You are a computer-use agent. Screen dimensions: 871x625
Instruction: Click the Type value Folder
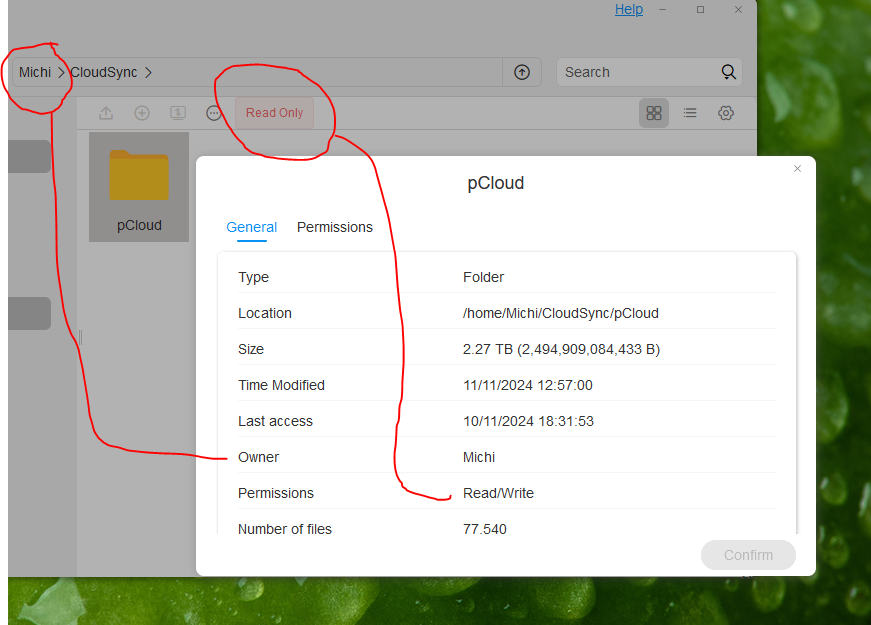(x=483, y=277)
